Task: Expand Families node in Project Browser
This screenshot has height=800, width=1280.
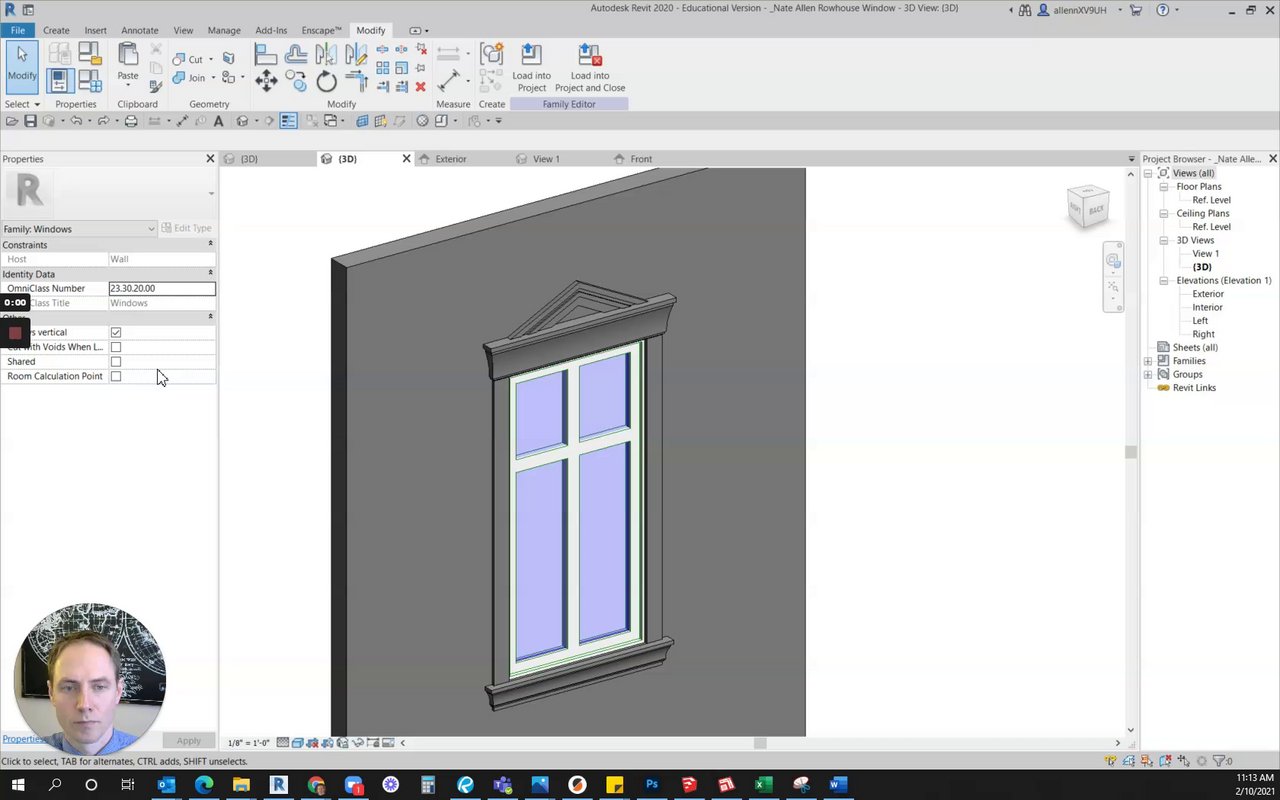Action: pyautogui.click(x=1148, y=361)
